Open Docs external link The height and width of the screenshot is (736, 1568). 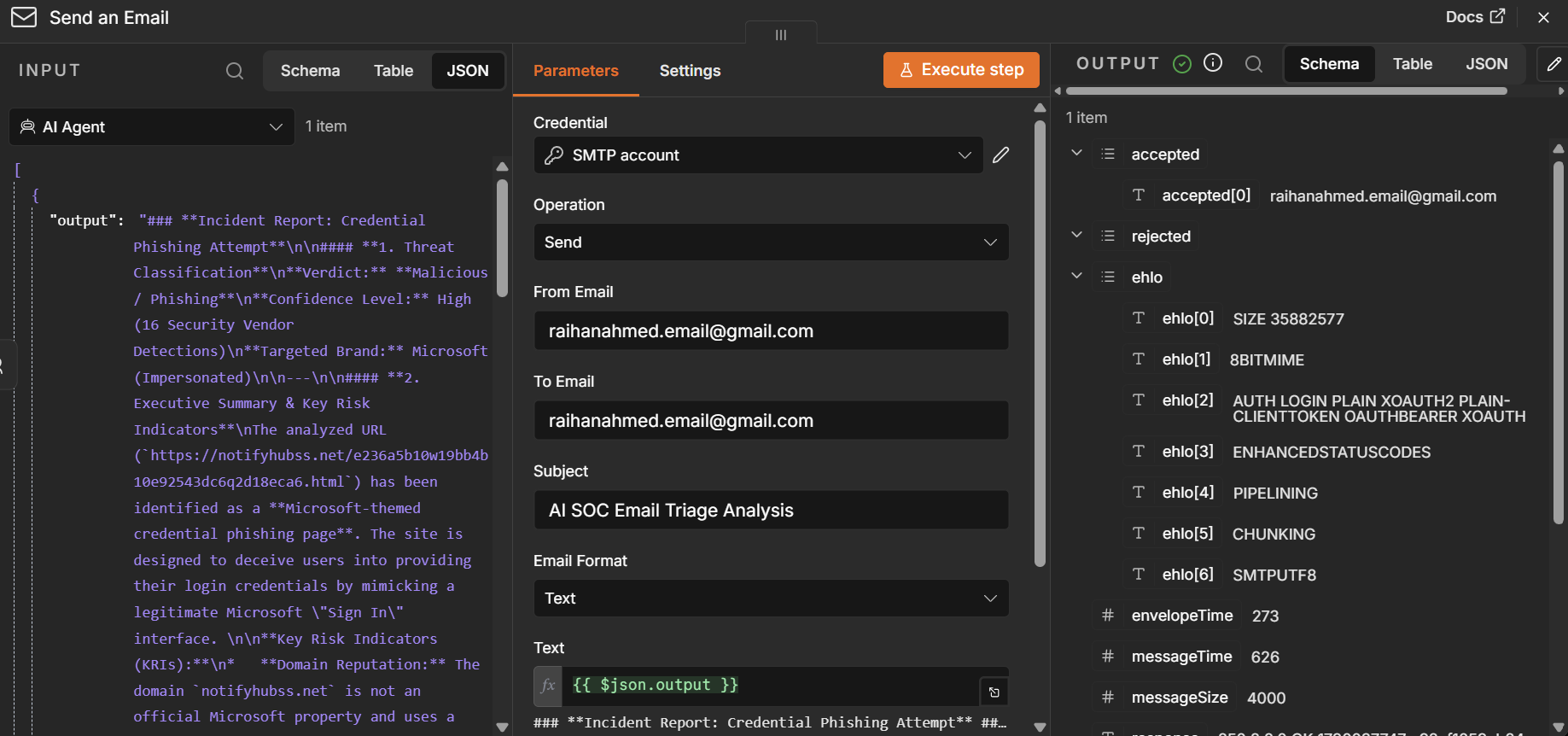[1475, 17]
